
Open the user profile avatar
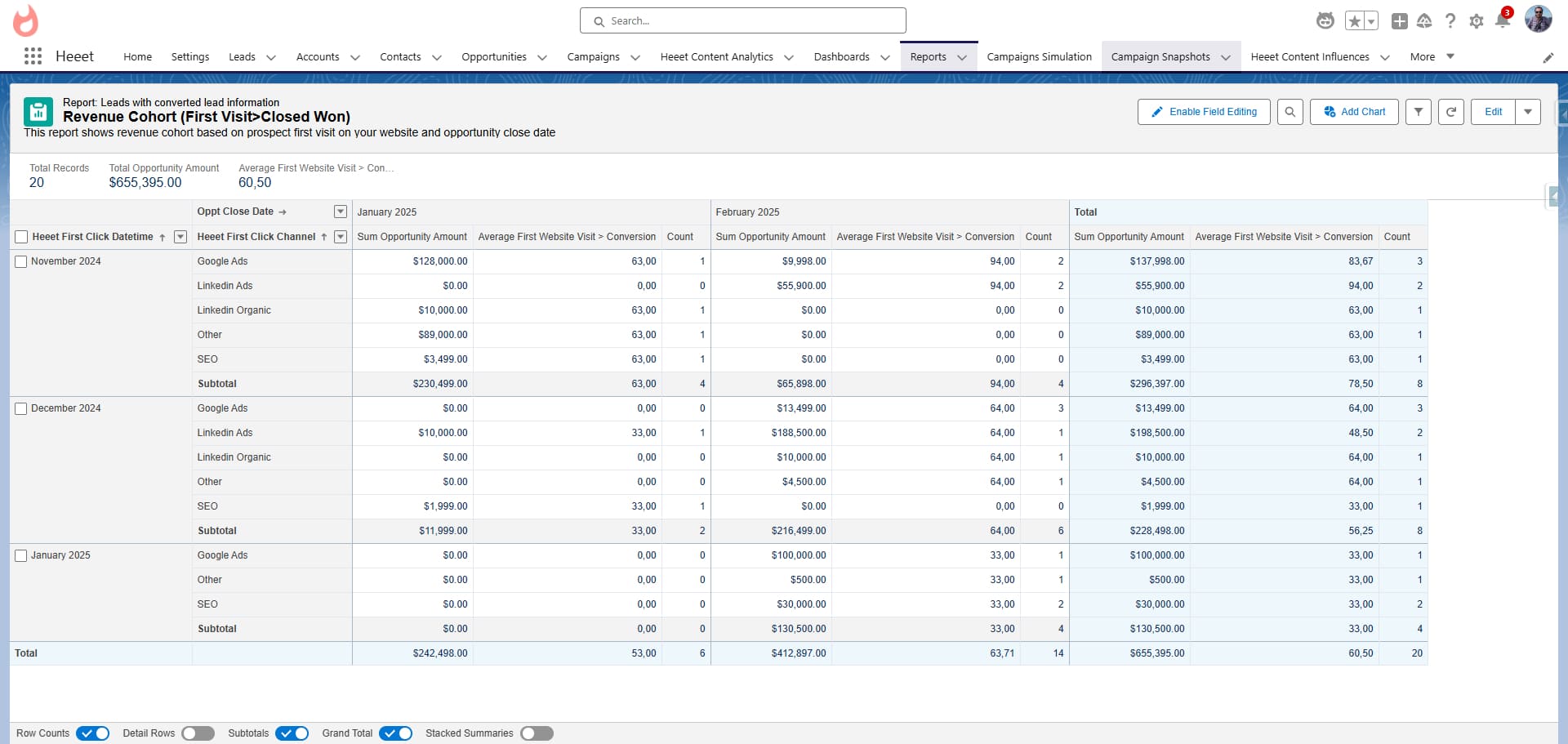pos(1538,19)
